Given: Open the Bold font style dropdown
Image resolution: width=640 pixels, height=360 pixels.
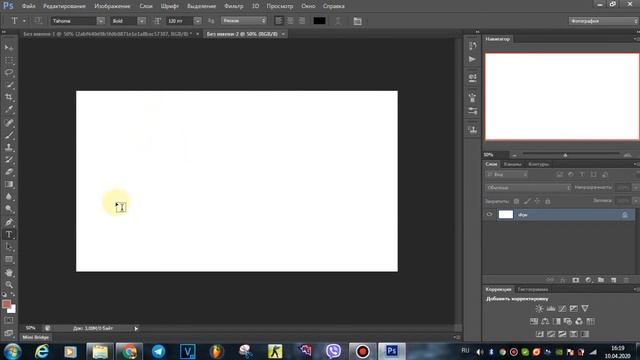Looking at the screenshot, I should click(141, 21).
